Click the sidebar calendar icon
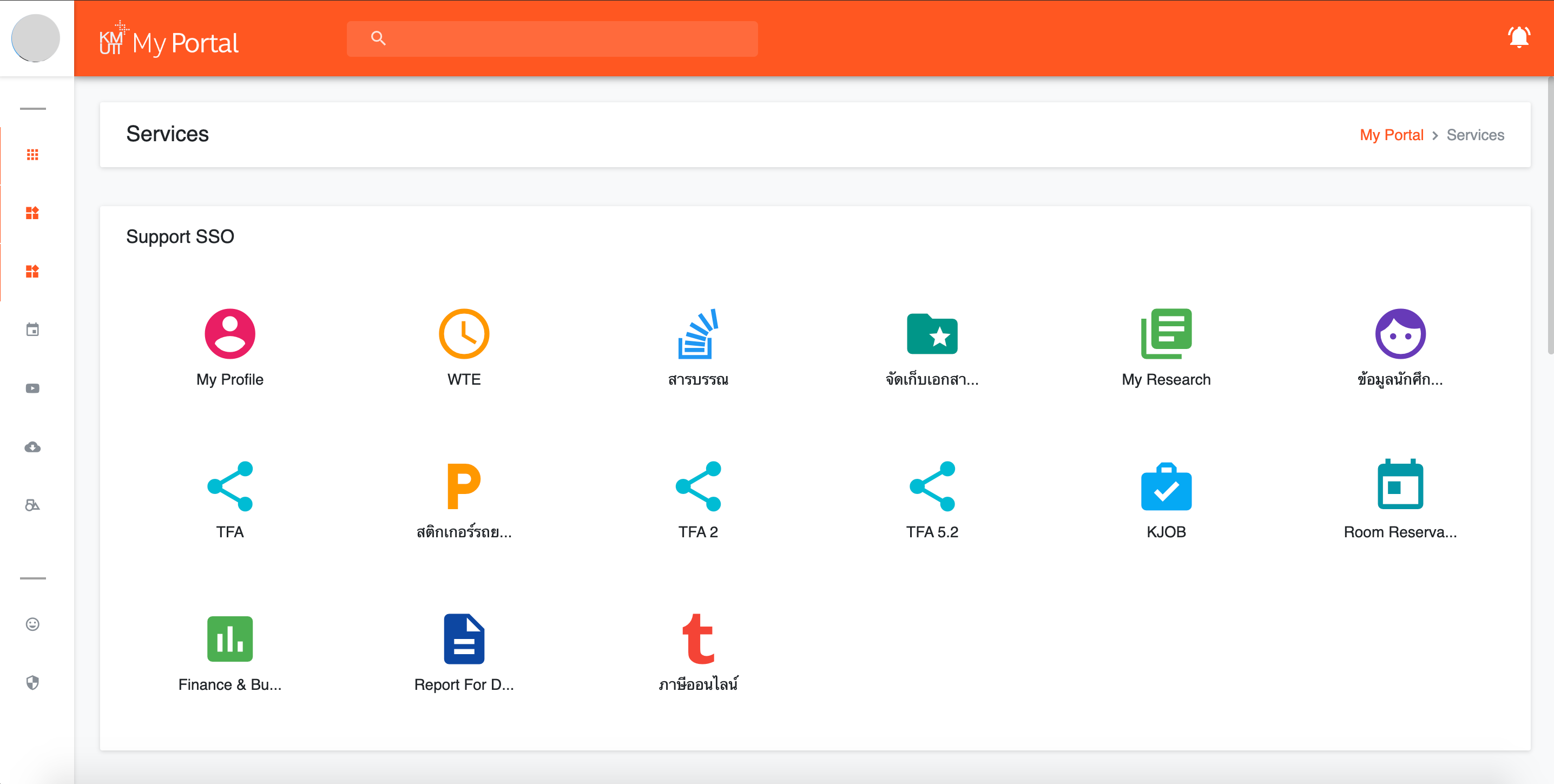This screenshot has width=1554, height=784. (32, 330)
